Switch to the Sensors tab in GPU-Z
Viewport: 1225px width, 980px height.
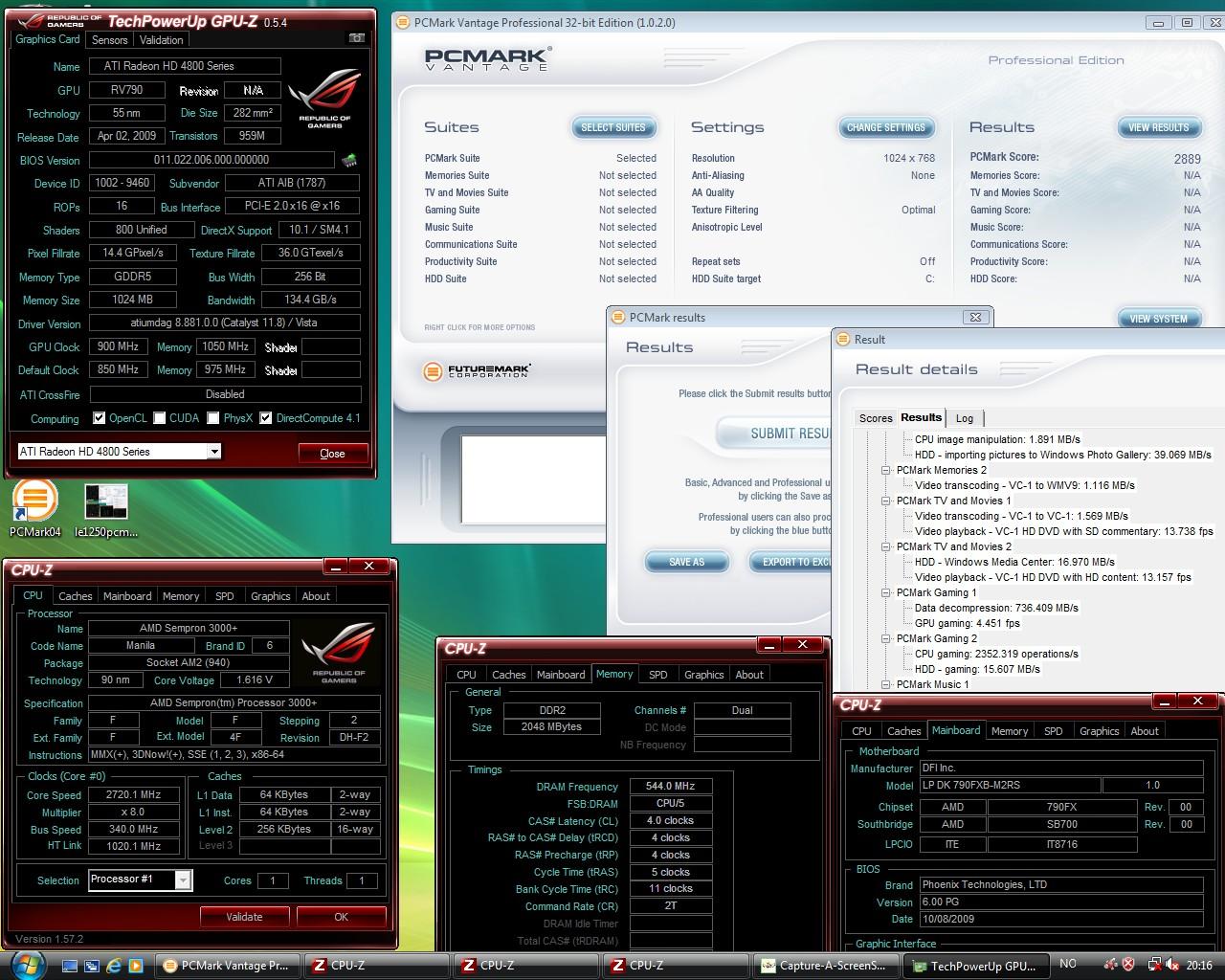[x=110, y=40]
